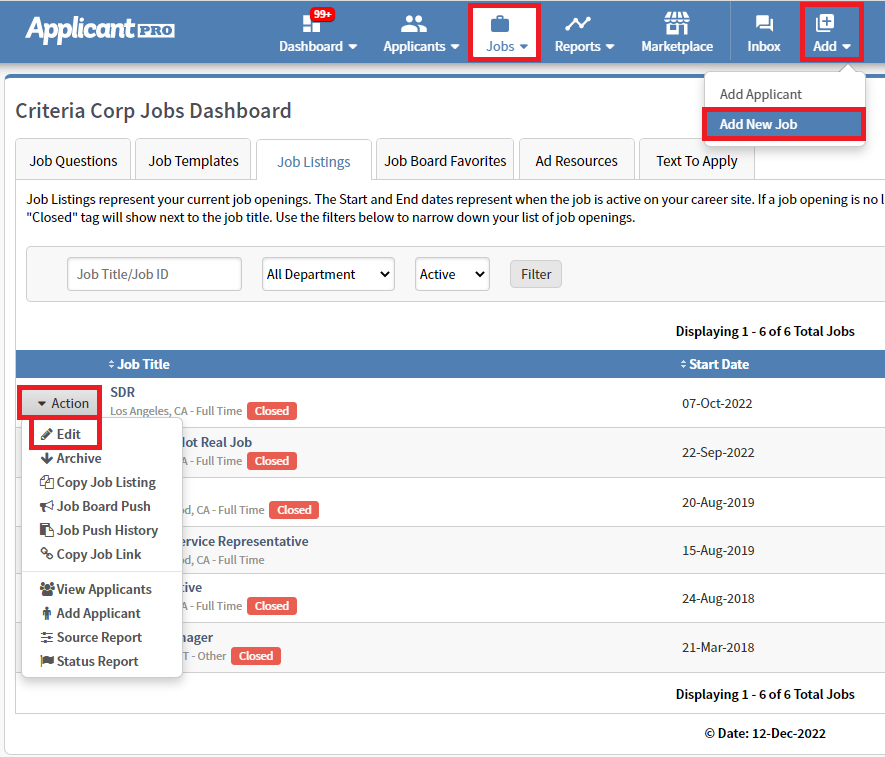This screenshot has width=885, height=757.
Task: Open the Text To Apply tab
Action: click(x=696, y=160)
